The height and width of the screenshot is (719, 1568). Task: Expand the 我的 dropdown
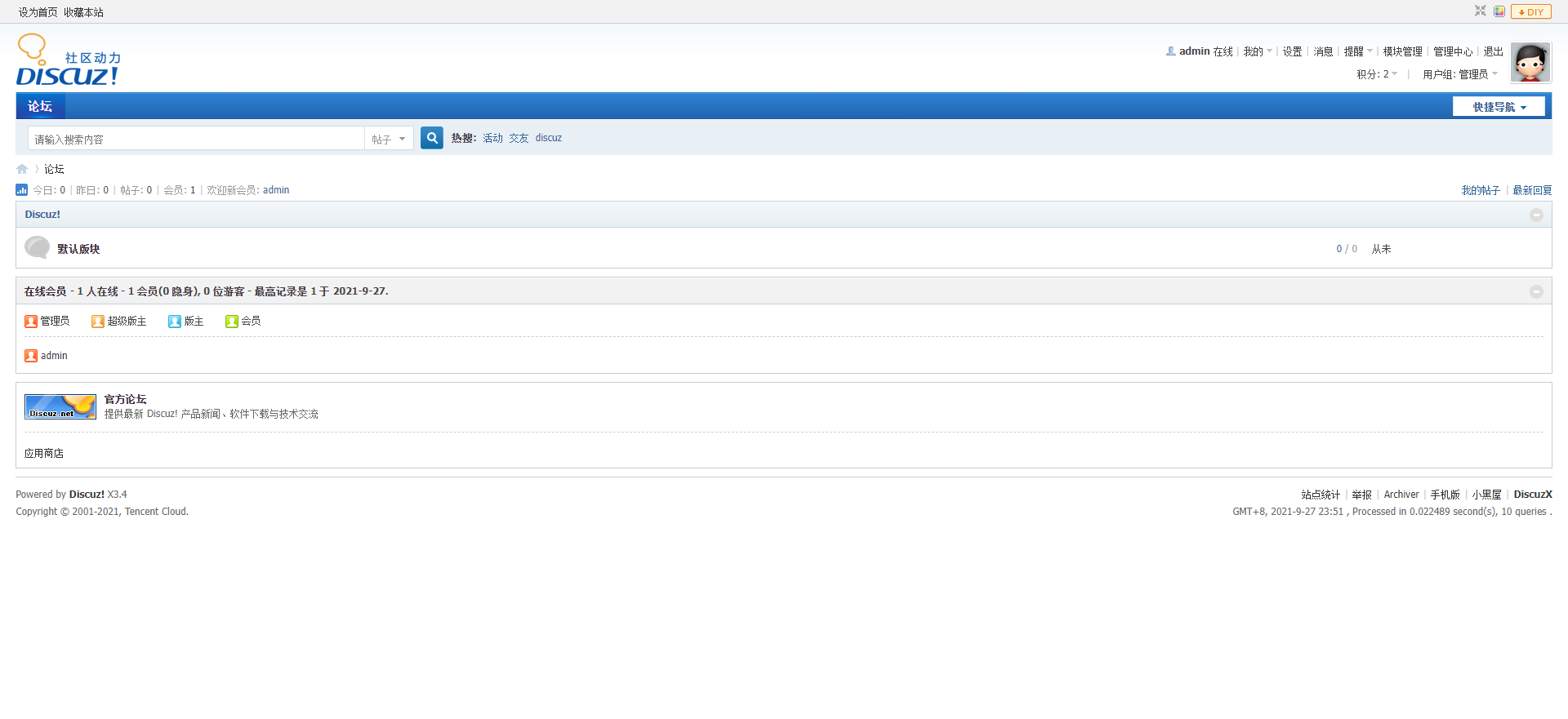1258,51
